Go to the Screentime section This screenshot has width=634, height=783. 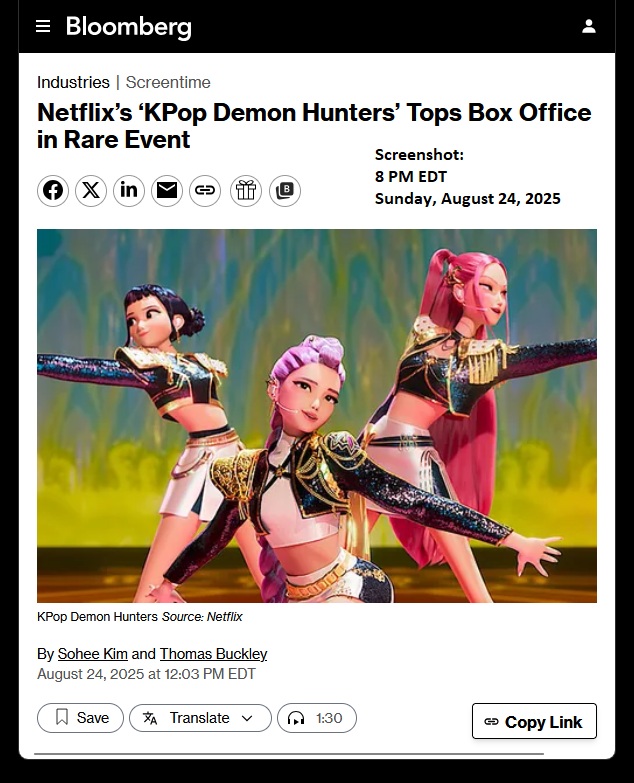(x=168, y=82)
